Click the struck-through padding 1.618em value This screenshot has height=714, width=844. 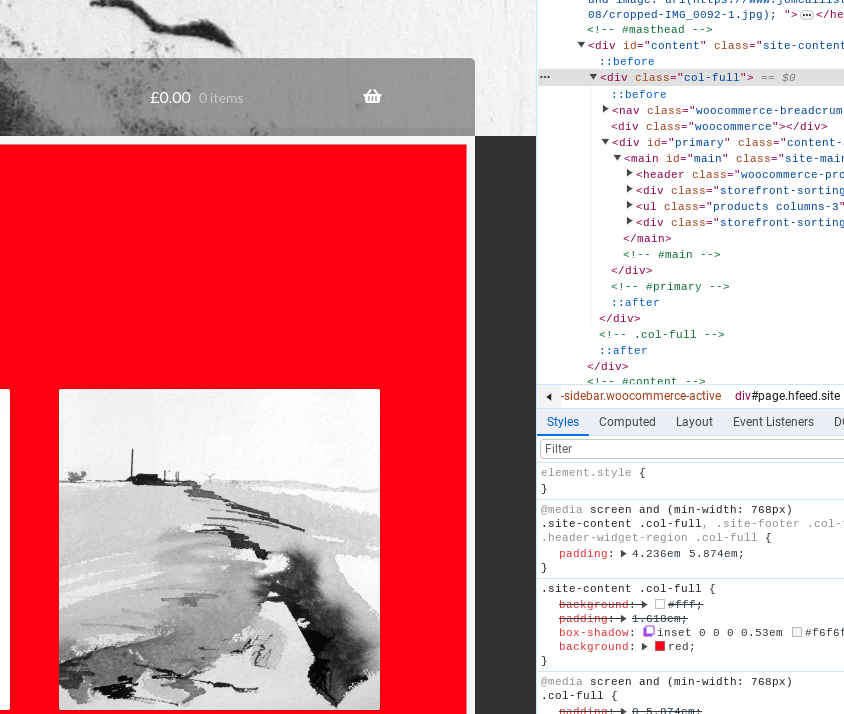click(x=659, y=619)
